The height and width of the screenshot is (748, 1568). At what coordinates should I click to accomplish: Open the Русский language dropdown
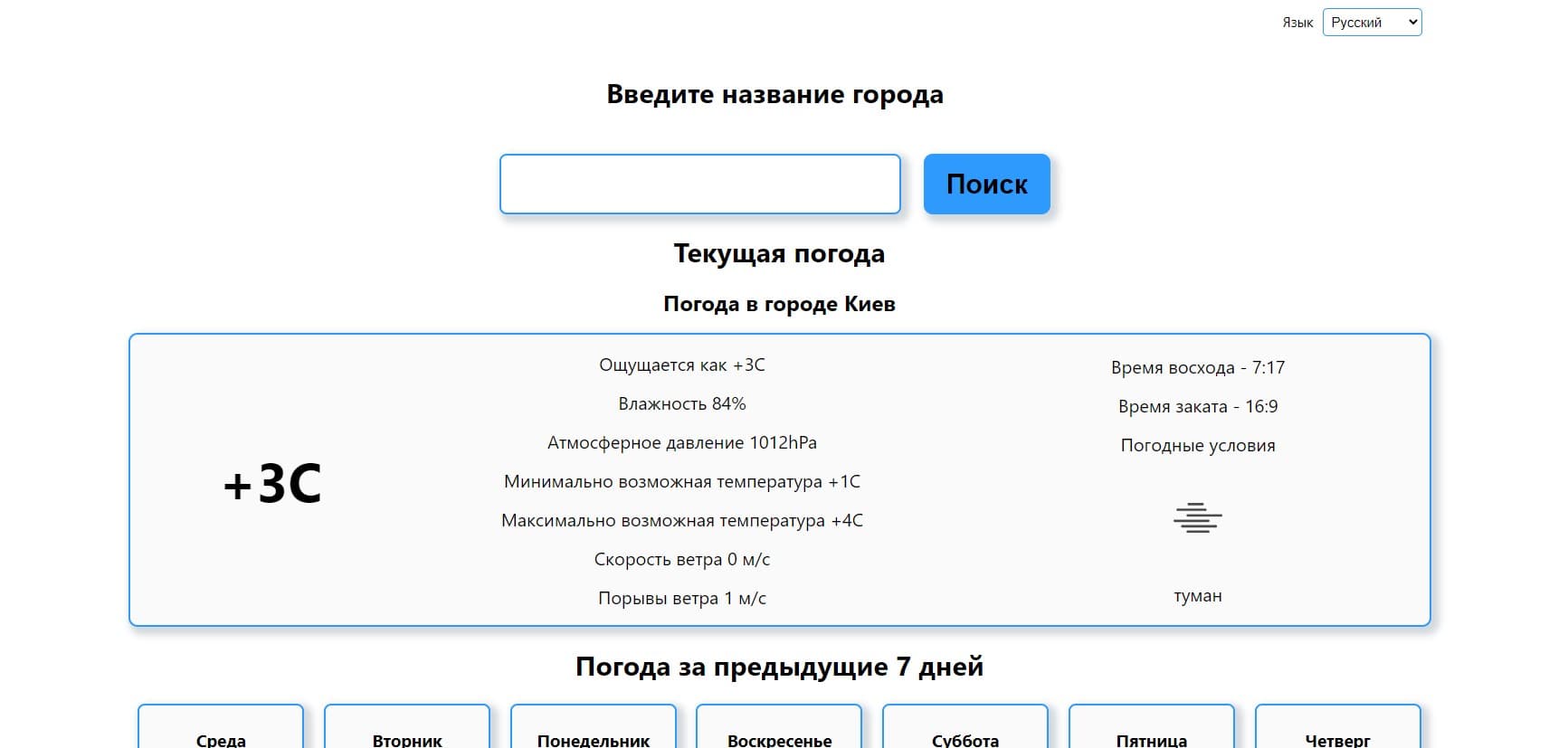pos(1372,23)
